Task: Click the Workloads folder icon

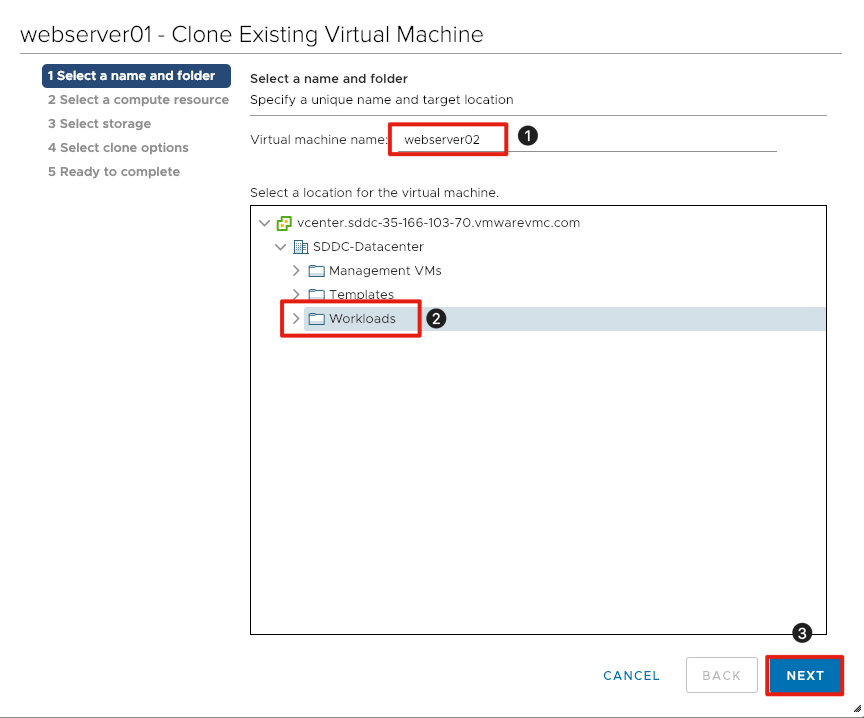Action: click(x=315, y=318)
